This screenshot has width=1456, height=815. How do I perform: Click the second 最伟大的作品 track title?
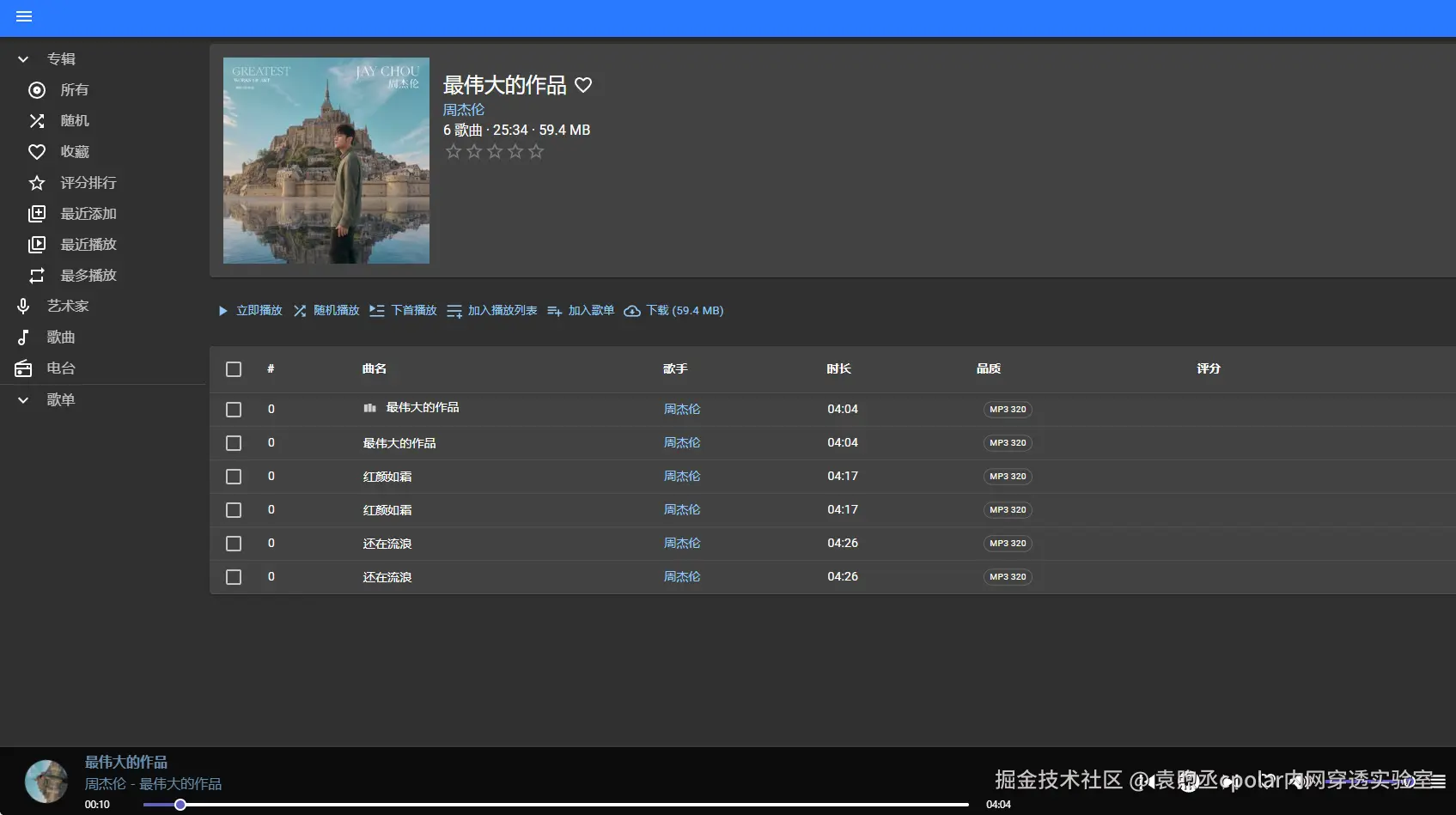399,443
